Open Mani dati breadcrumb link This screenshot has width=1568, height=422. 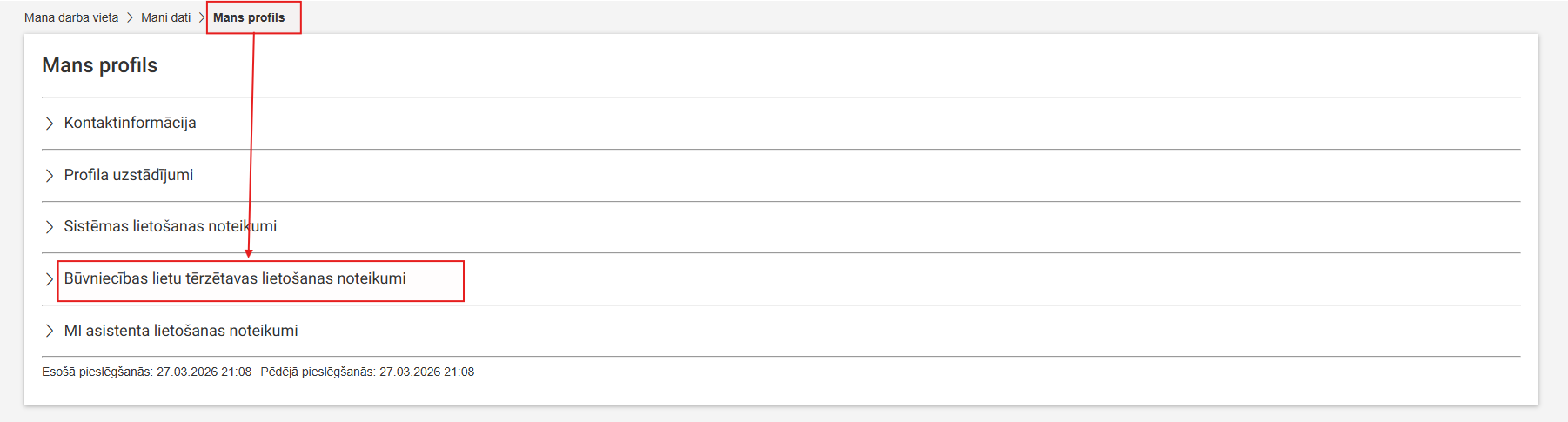pos(165,17)
